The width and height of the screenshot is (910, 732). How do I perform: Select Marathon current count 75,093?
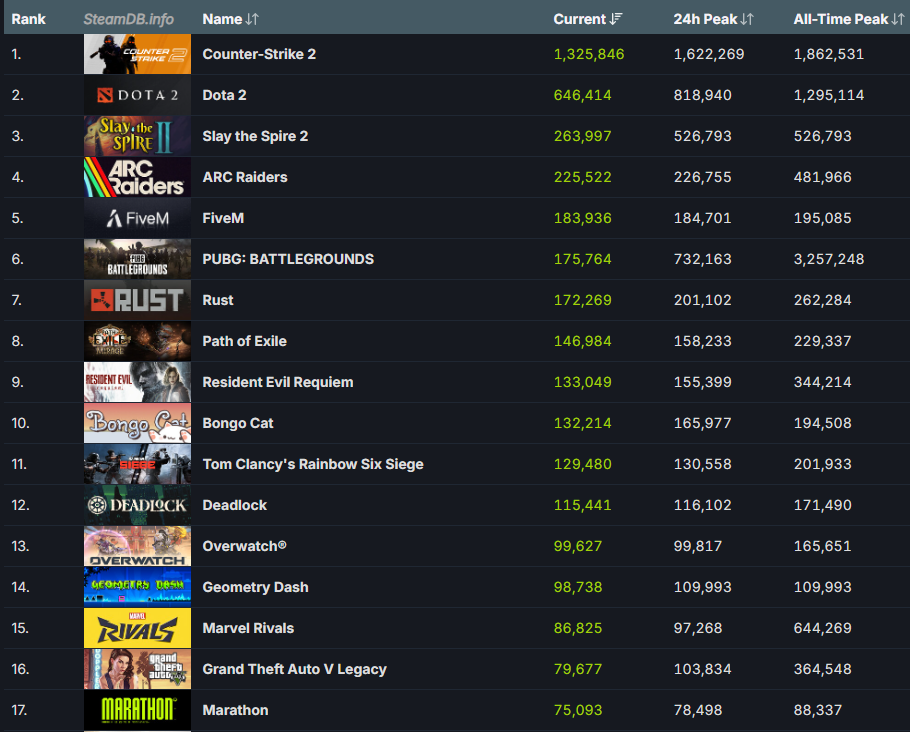577,711
